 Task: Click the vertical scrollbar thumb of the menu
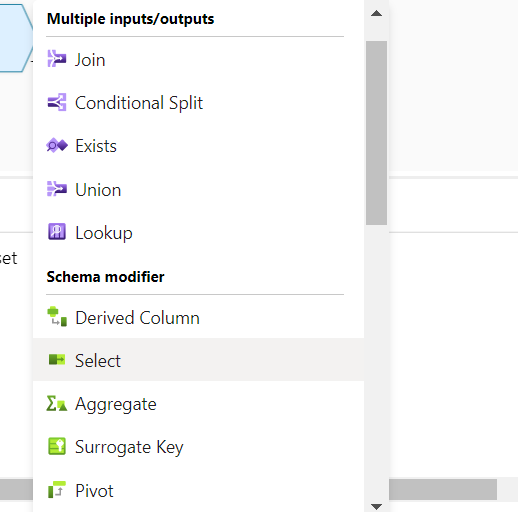376,133
